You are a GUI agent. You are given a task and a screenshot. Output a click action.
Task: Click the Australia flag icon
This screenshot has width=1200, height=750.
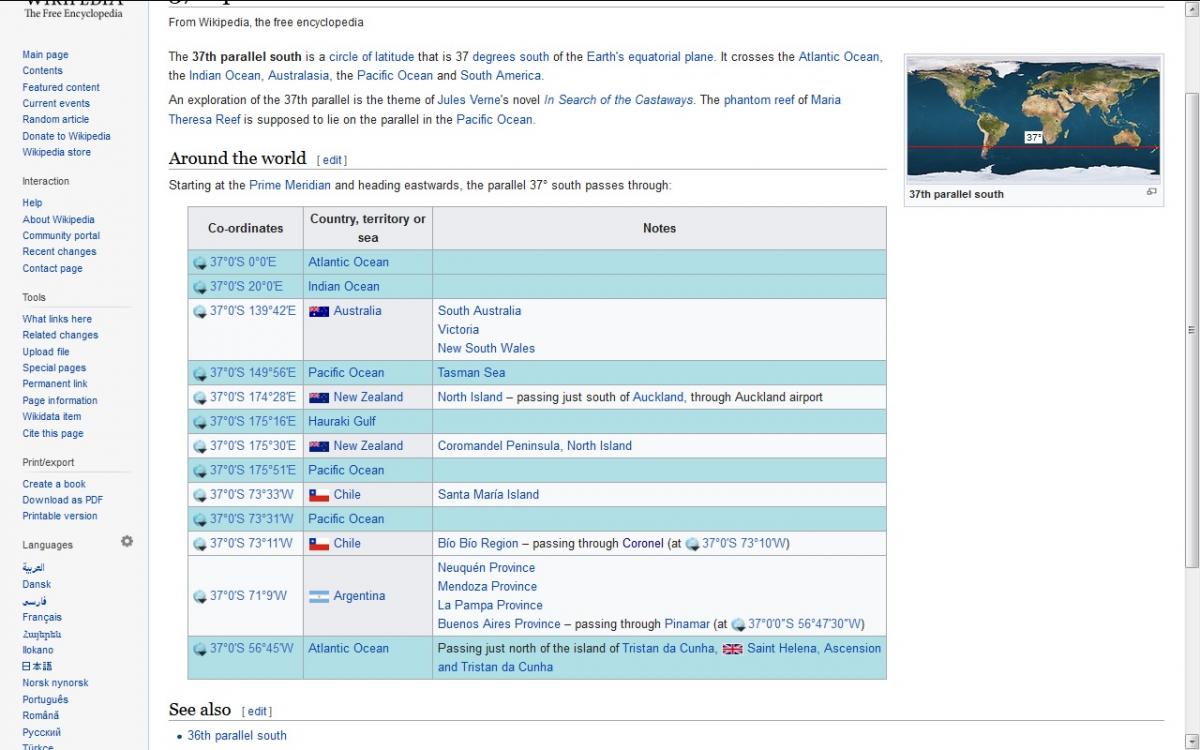pos(319,311)
